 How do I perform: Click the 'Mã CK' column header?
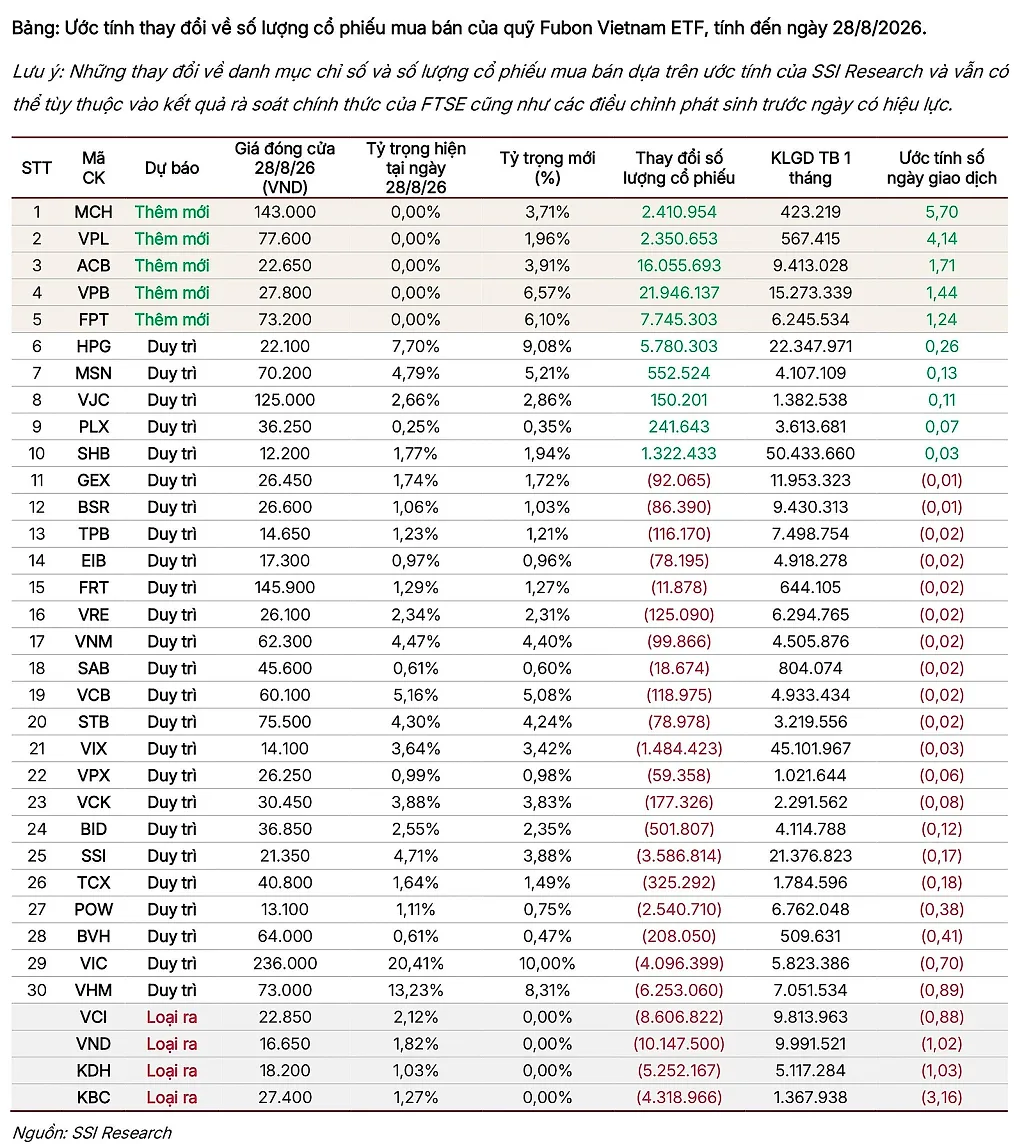click(93, 168)
